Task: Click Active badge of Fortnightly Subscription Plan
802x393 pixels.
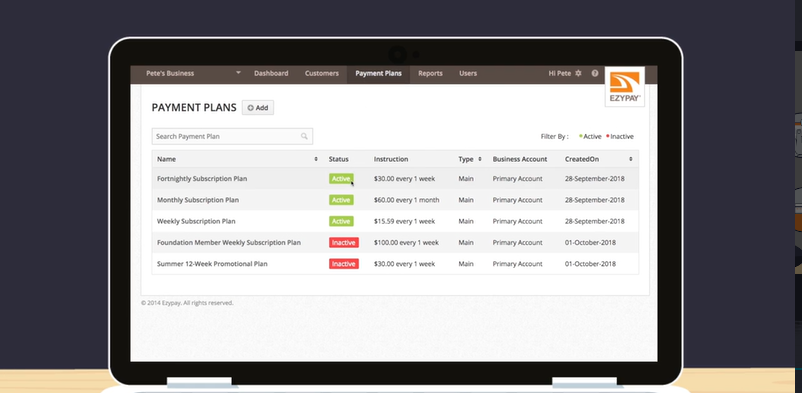Action: 341,179
